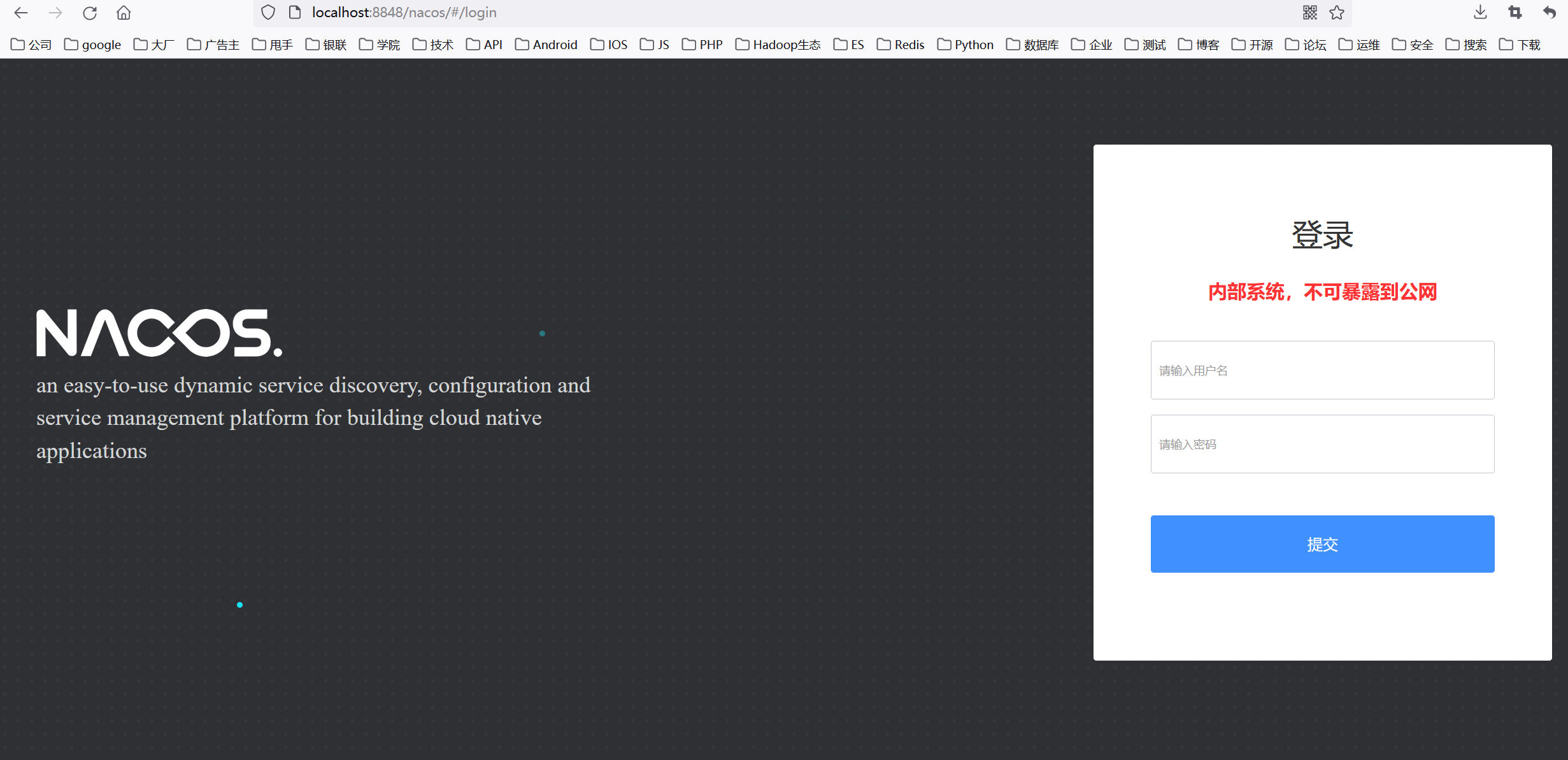Bookmark this page with star icon
Viewport: 1568px width, 760px height.
(1337, 13)
